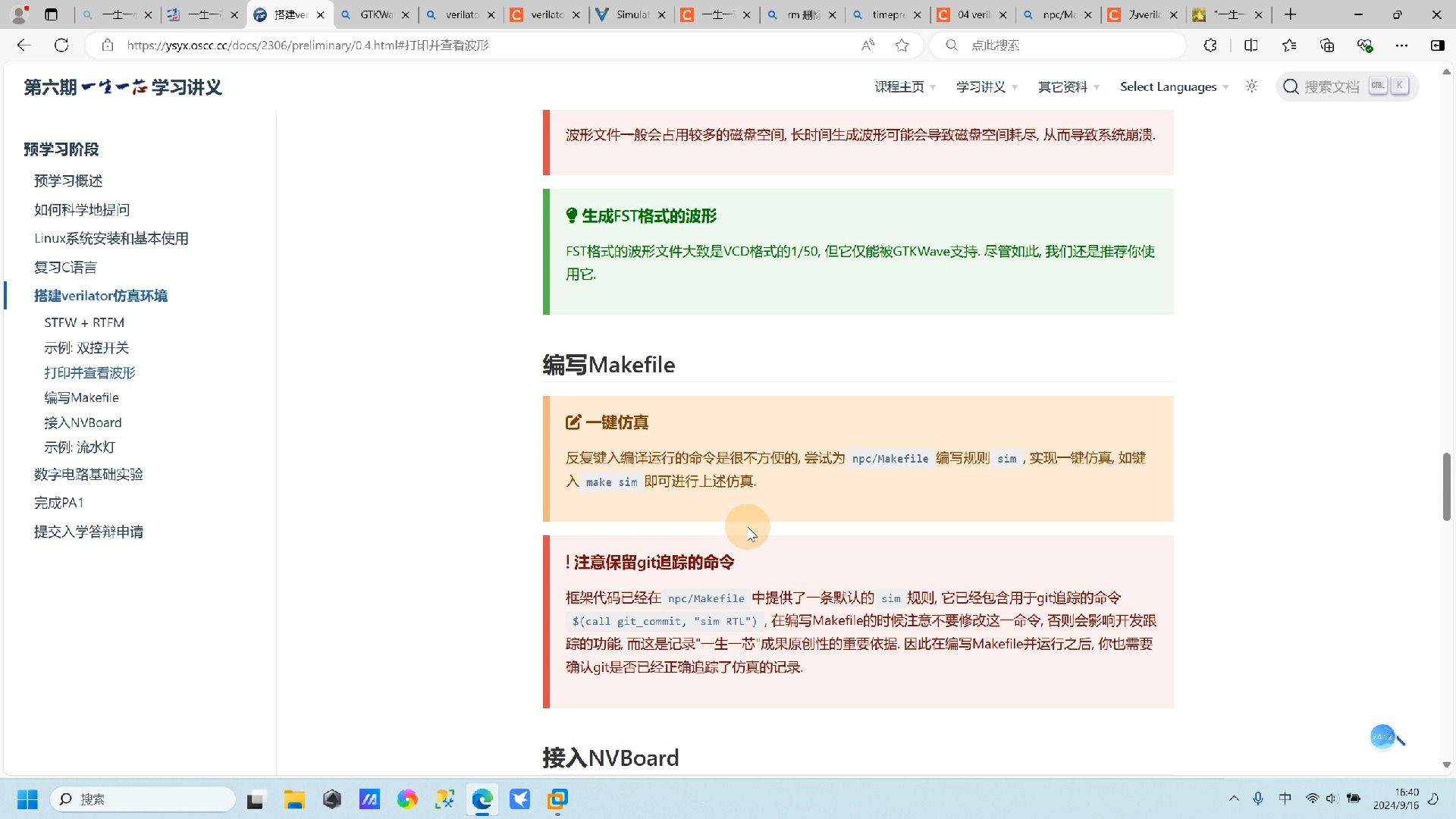Open the Collections icon in the toolbar
Image resolution: width=1456 pixels, height=819 pixels.
[1327, 45]
